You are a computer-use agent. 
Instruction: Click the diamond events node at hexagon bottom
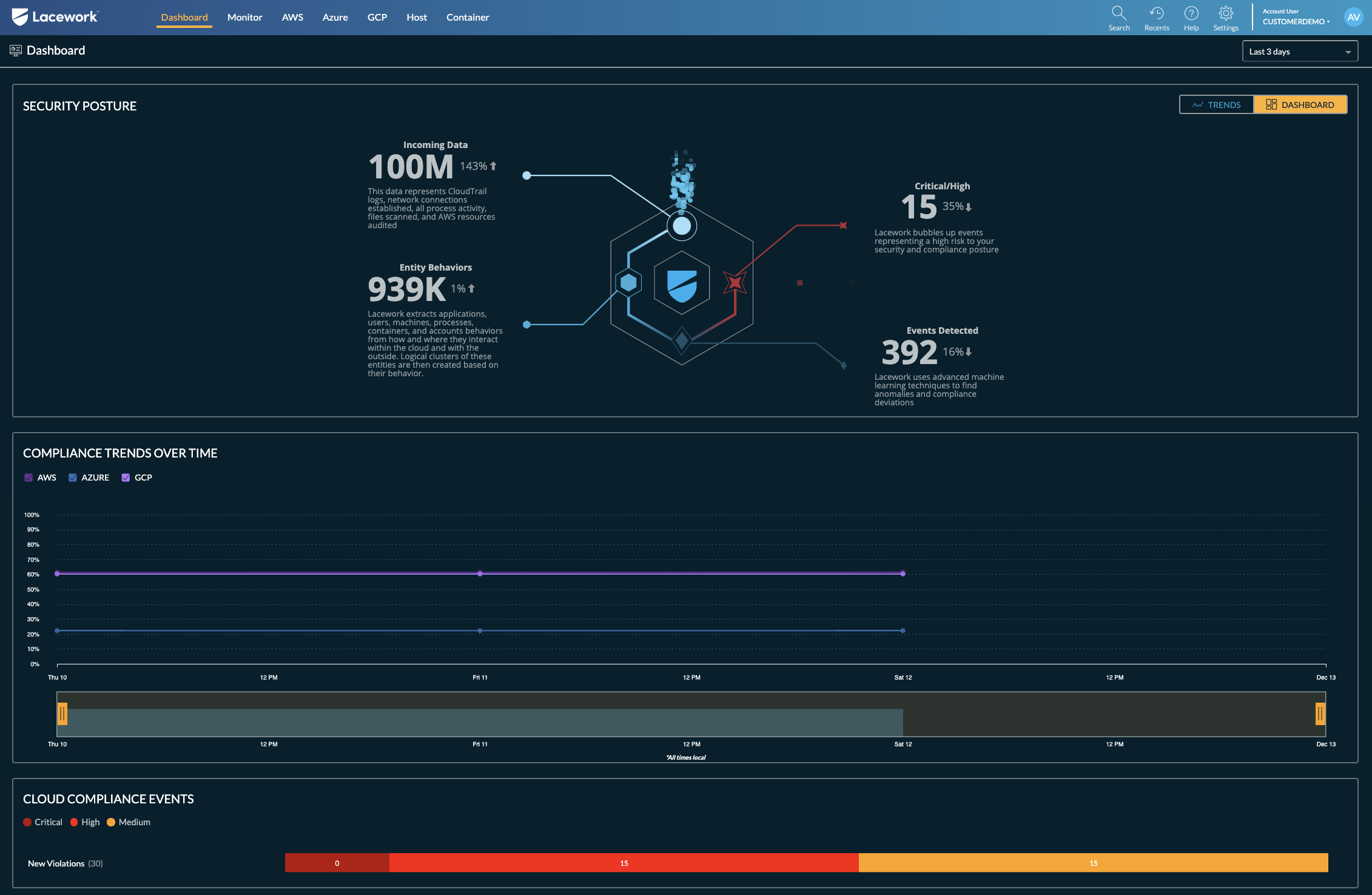coord(682,340)
